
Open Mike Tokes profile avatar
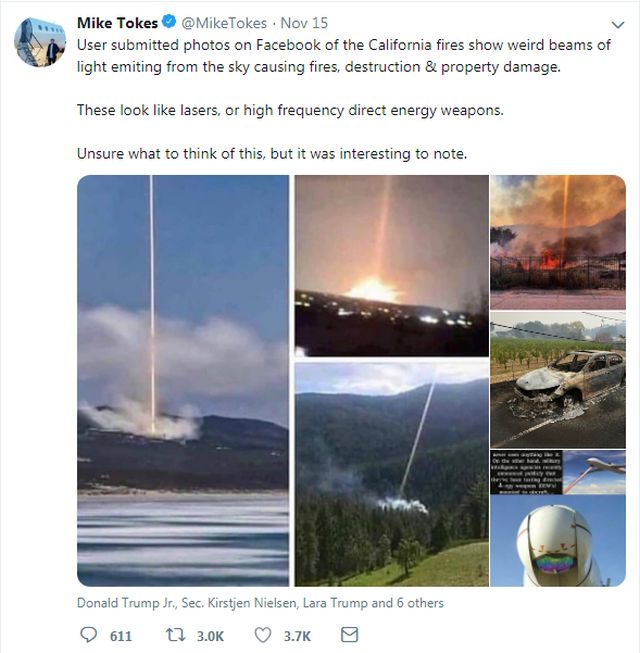click(37, 40)
